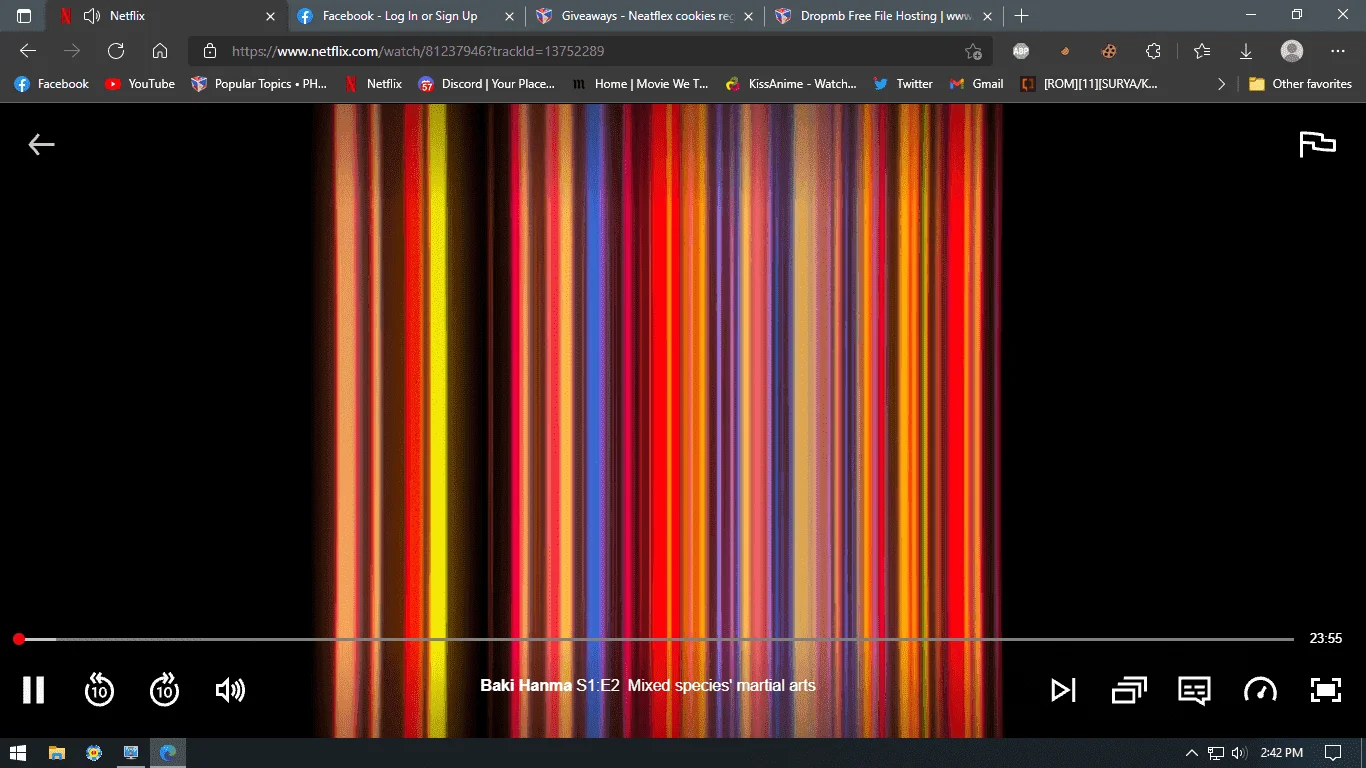Rewind the video 10 seconds

coord(99,690)
